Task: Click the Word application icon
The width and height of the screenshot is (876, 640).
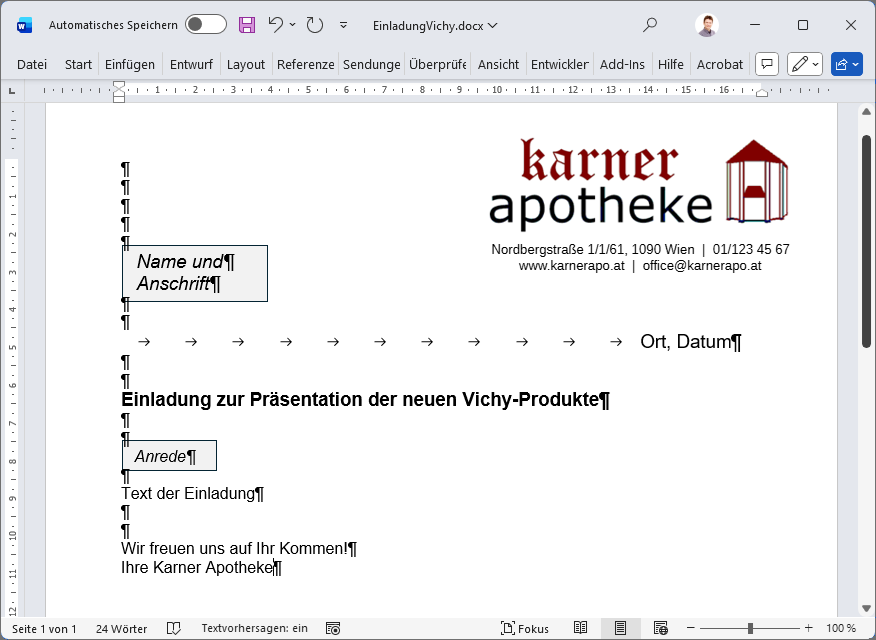Action: point(25,25)
